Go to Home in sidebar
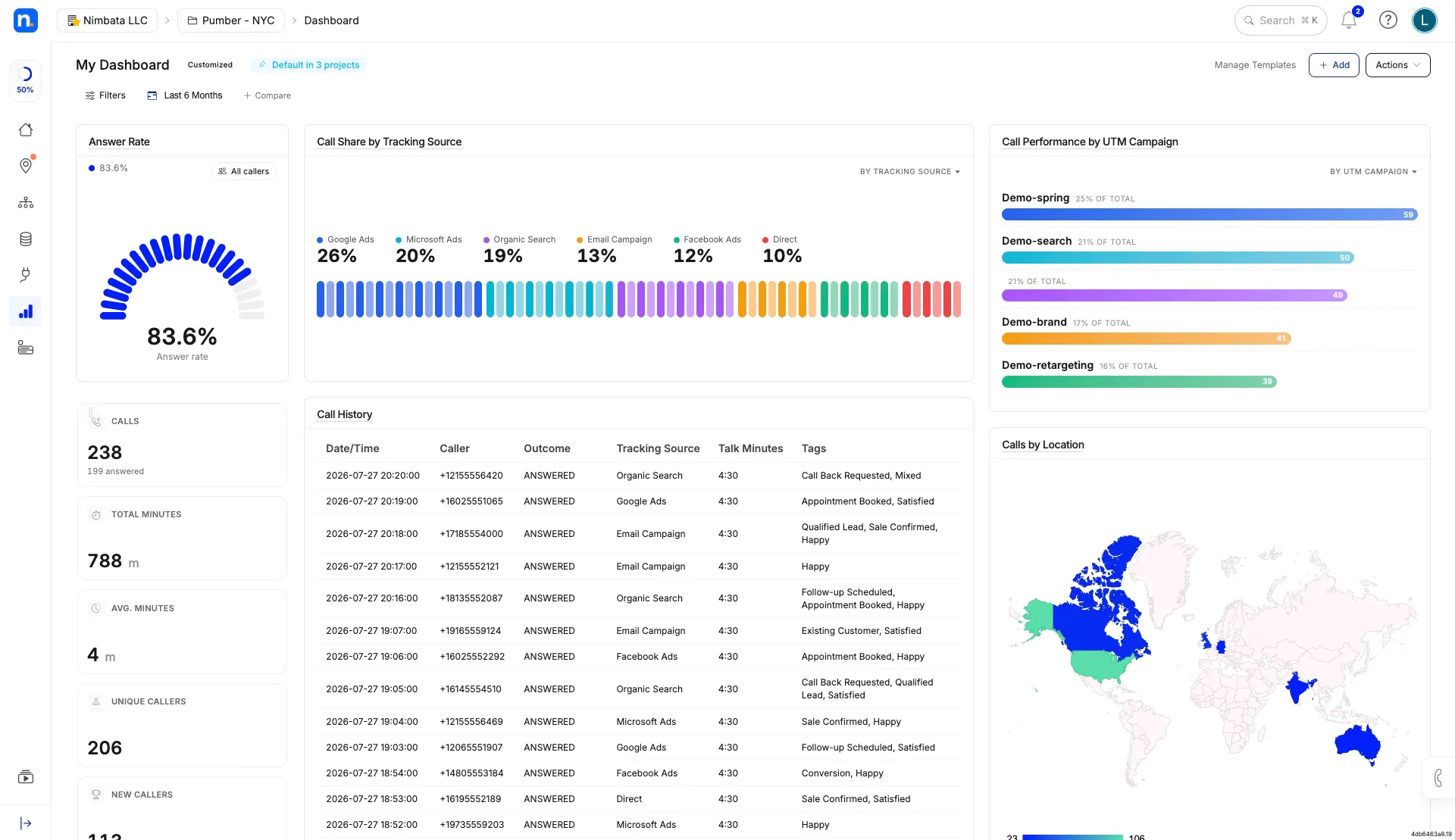Image resolution: width=1455 pixels, height=840 pixels. click(26, 130)
